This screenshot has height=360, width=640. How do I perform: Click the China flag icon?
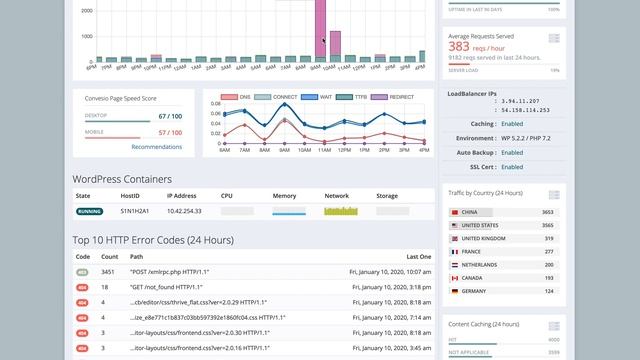point(455,212)
